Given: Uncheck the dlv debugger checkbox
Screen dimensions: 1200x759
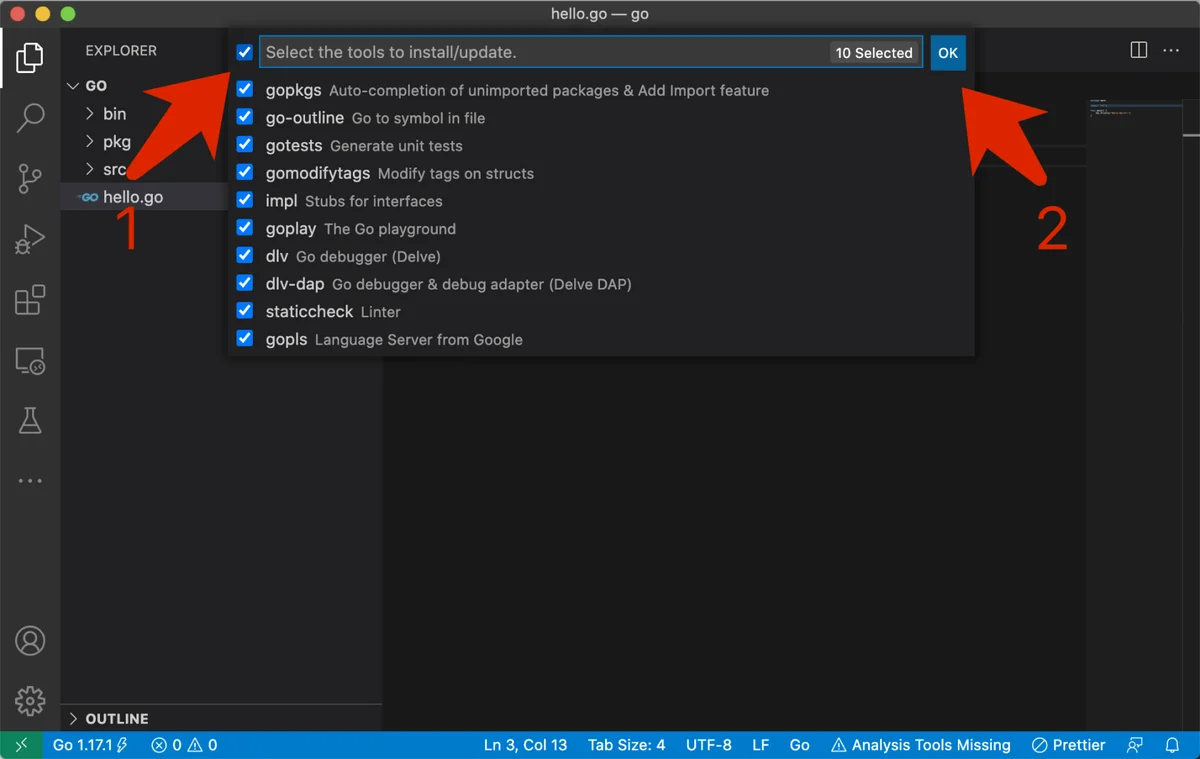Looking at the screenshot, I should pos(245,256).
